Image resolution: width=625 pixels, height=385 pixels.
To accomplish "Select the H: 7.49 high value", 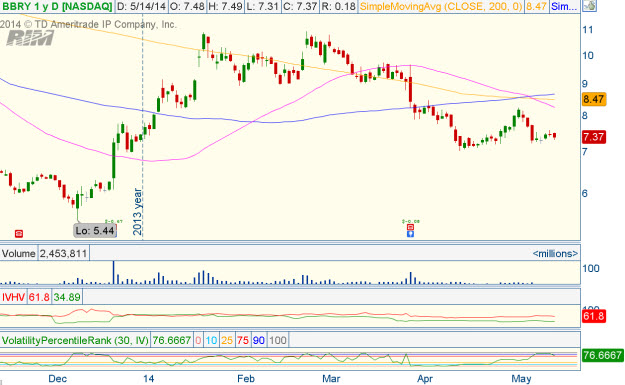I will pyautogui.click(x=225, y=6).
